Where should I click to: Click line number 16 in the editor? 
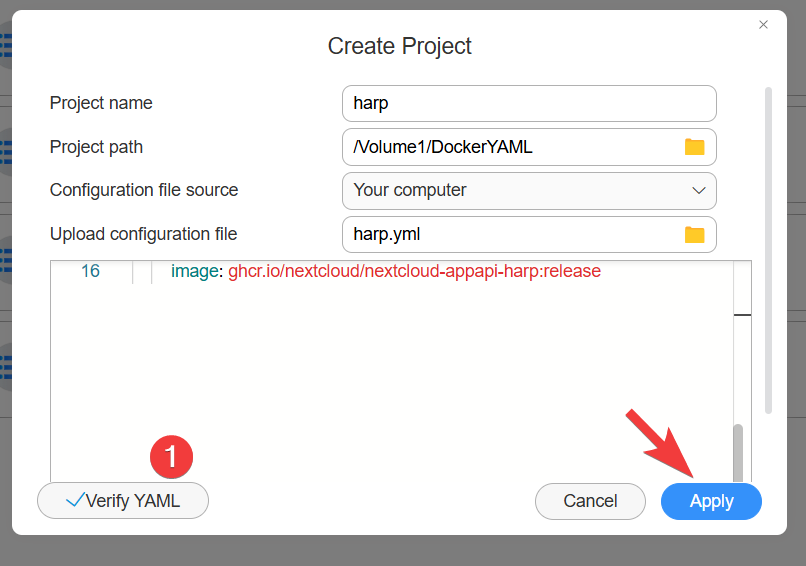90,271
